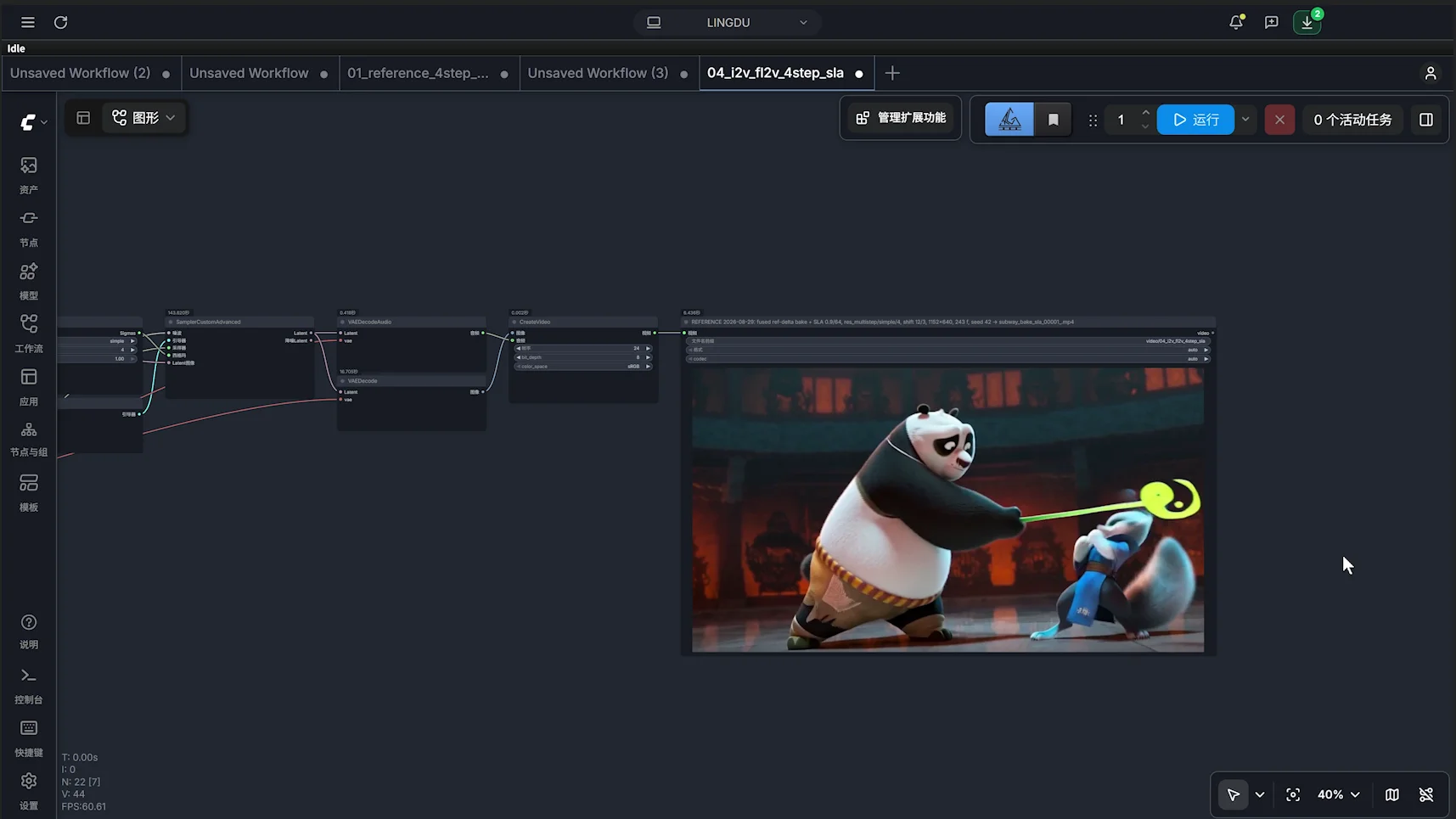The height and width of the screenshot is (819, 1456).
Task: Expand the 运行 run options arrow
Action: click(x=1245, y=120)
